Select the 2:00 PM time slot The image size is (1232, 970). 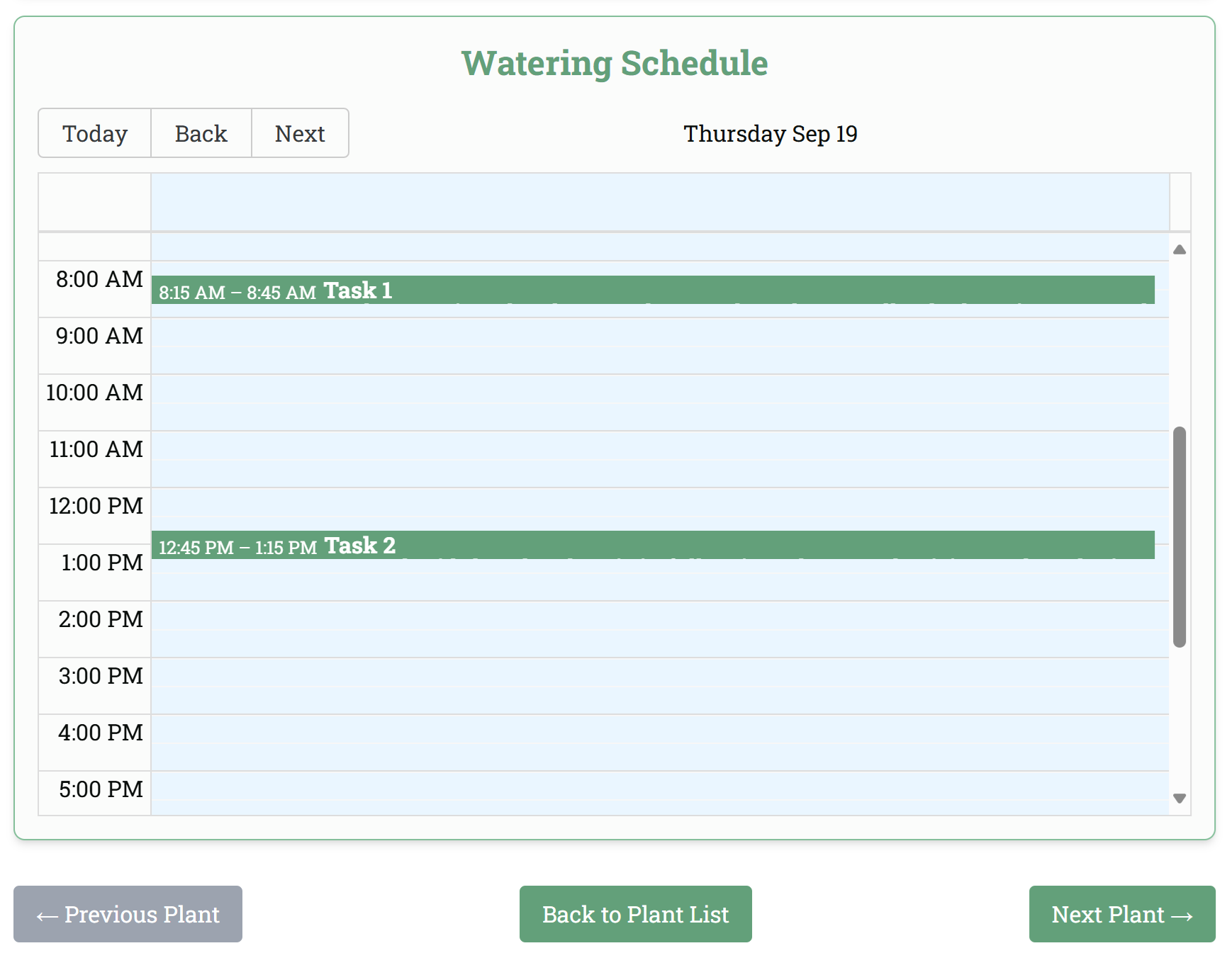pyautogui.click(x=659, y=616)
